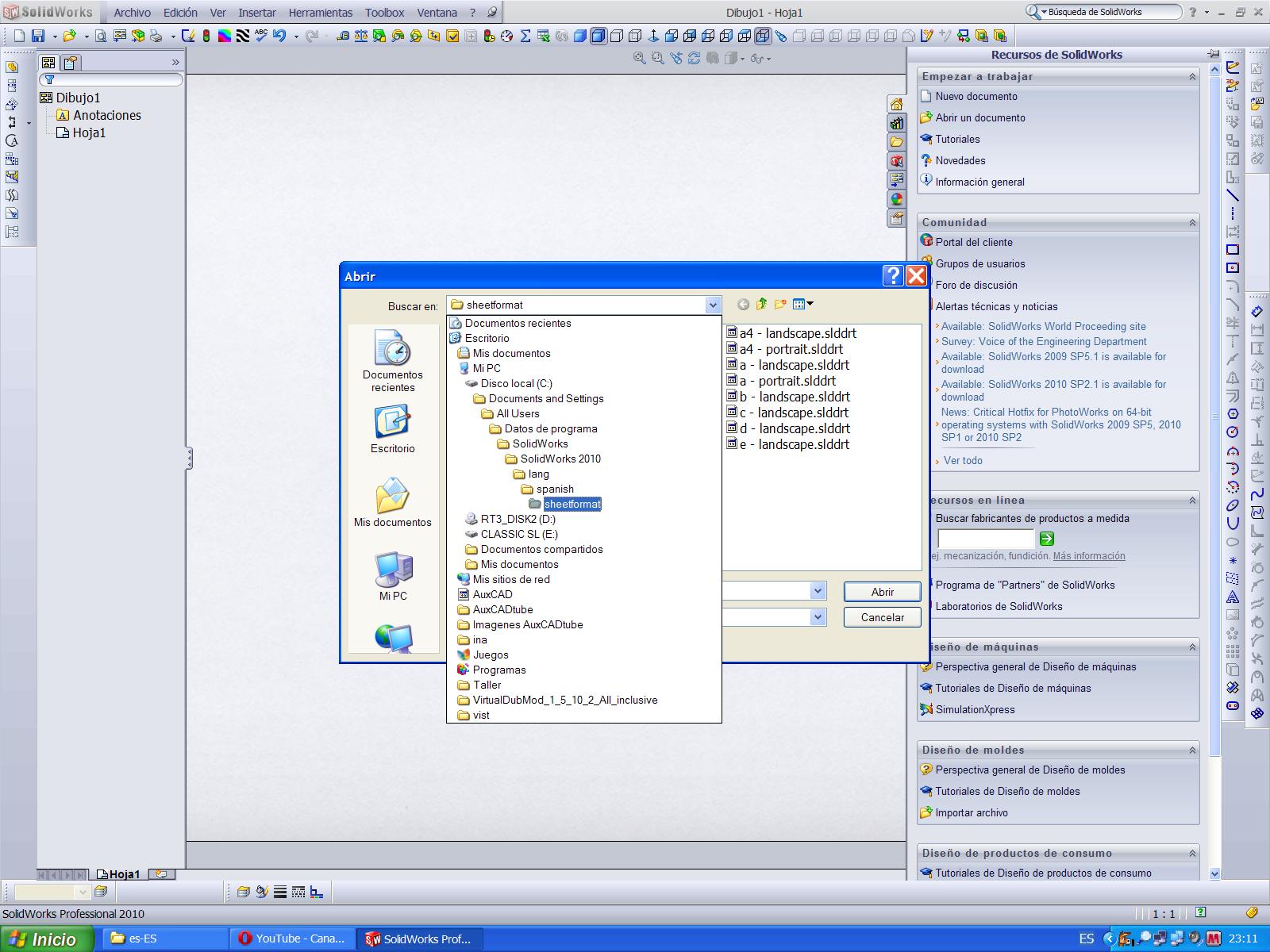Select the task pane home tab icon

coord(897,105)
